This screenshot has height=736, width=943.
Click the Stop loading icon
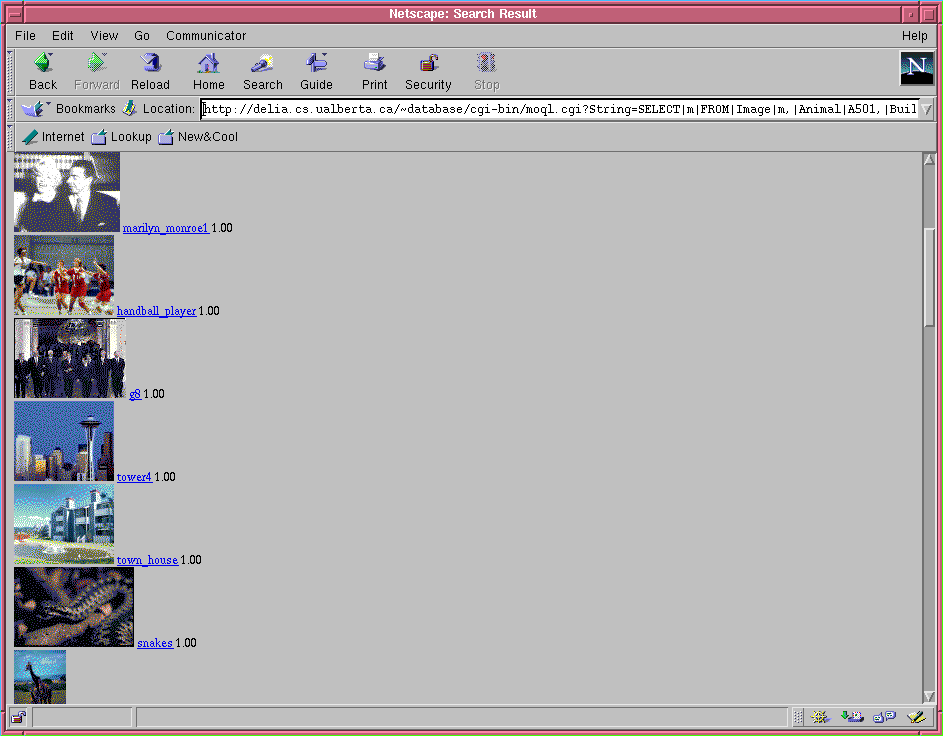[x=486, y=63]
